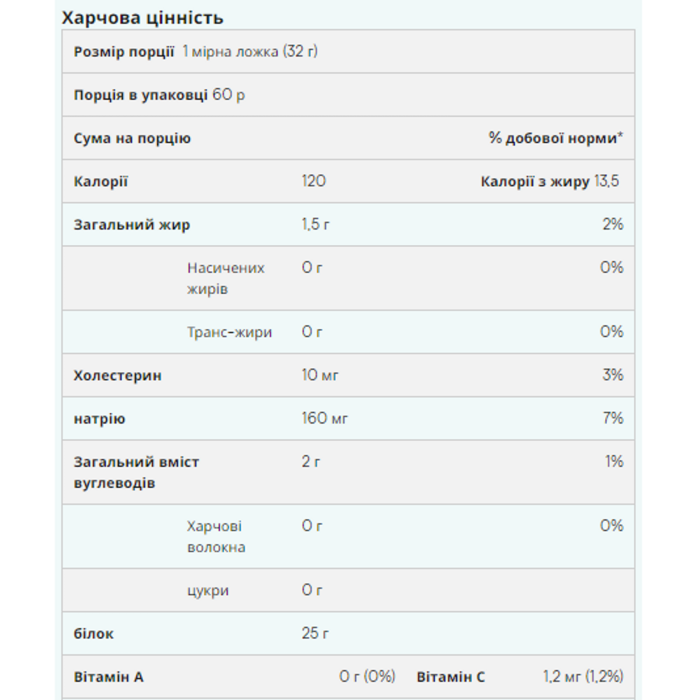This screenshot has width=700, height=700.
Task: Click the 7% sodium daily value
Action: [613, 418]
